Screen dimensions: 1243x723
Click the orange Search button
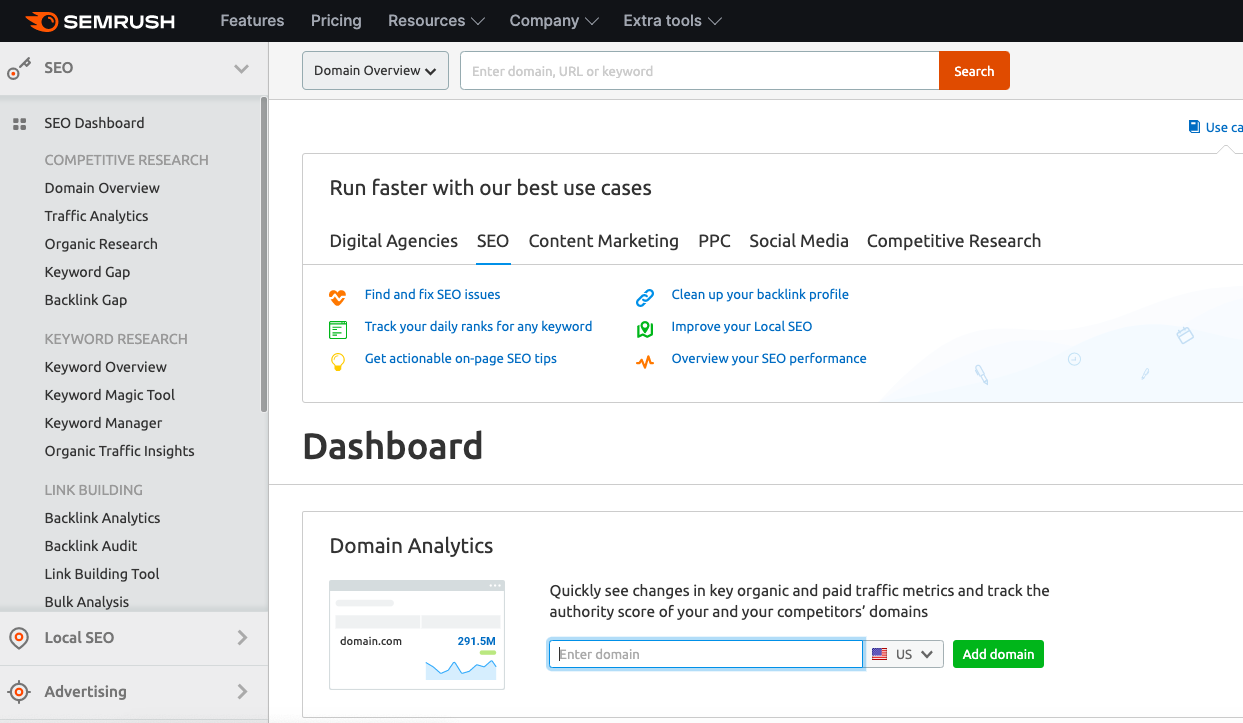974,71
